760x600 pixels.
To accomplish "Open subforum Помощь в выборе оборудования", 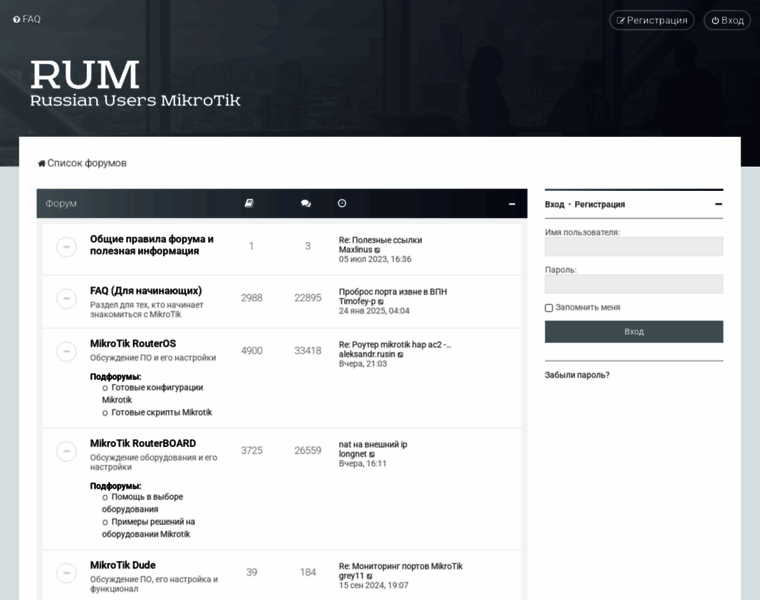I will click(142, 503).
